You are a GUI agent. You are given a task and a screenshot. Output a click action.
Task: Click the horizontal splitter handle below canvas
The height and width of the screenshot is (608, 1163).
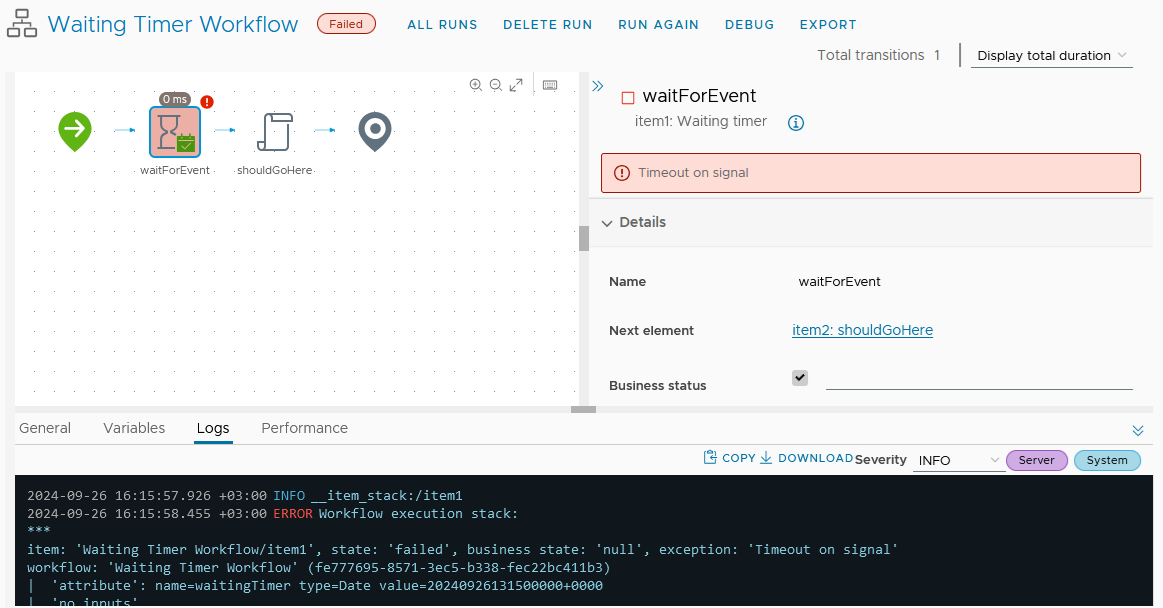(583, 409)
